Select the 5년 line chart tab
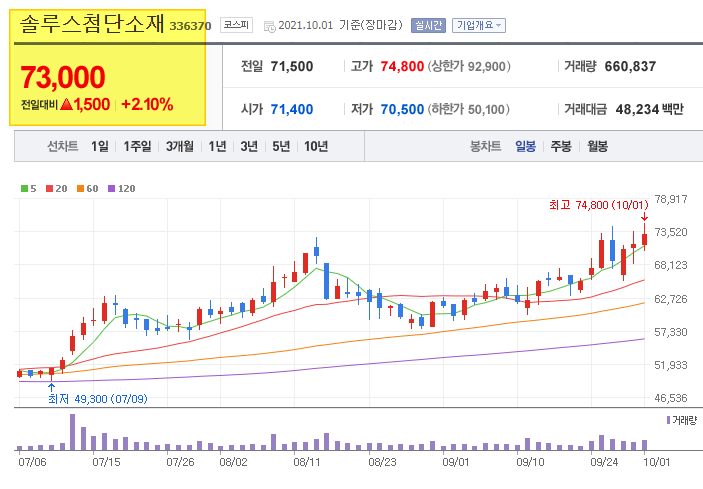 [281, 146]
